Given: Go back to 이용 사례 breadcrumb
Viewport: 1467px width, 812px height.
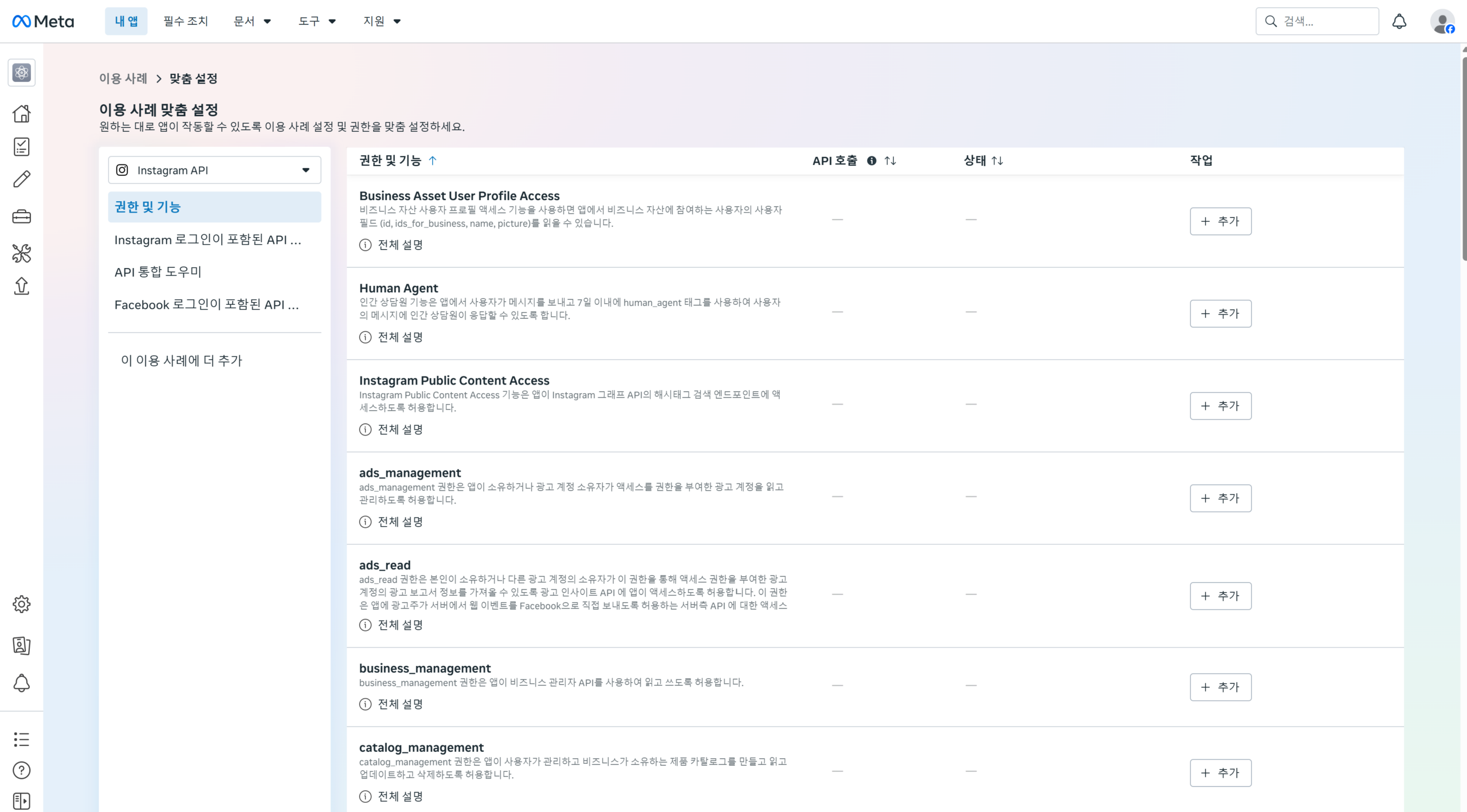Looking at the screenshot, I should click(x=123, y=79).
